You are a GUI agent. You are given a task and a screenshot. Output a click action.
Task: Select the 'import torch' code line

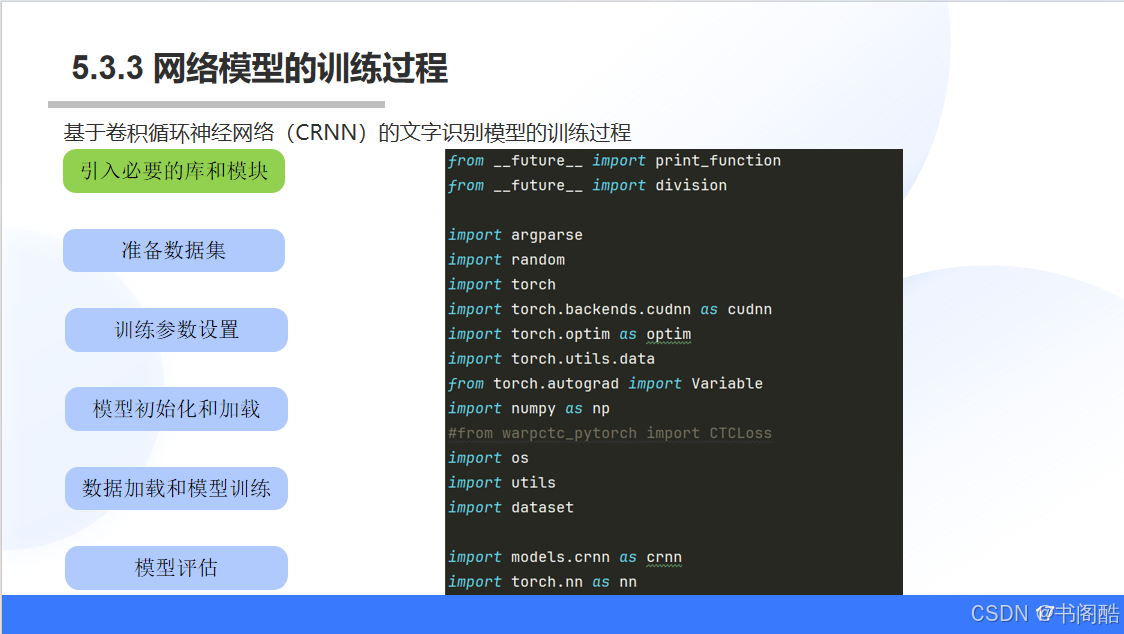coord(502,284)
